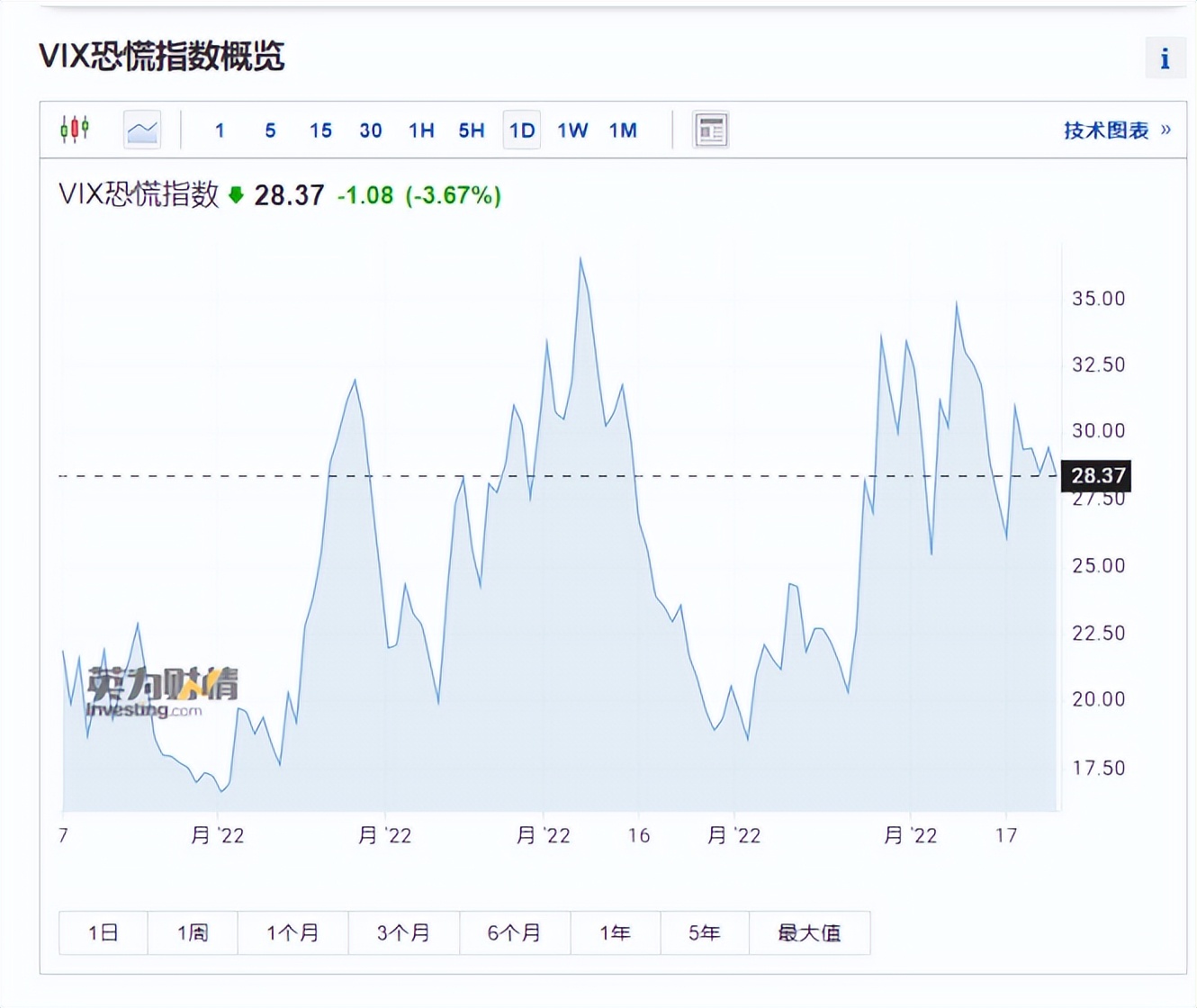Select the 1D daily interval

point(522,130)
